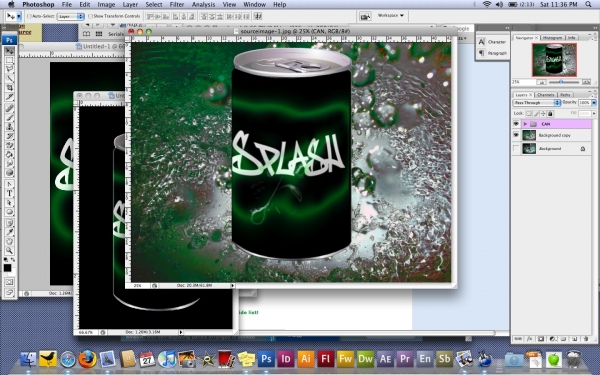Delete layer using trash icon

[x=585, y=339]
